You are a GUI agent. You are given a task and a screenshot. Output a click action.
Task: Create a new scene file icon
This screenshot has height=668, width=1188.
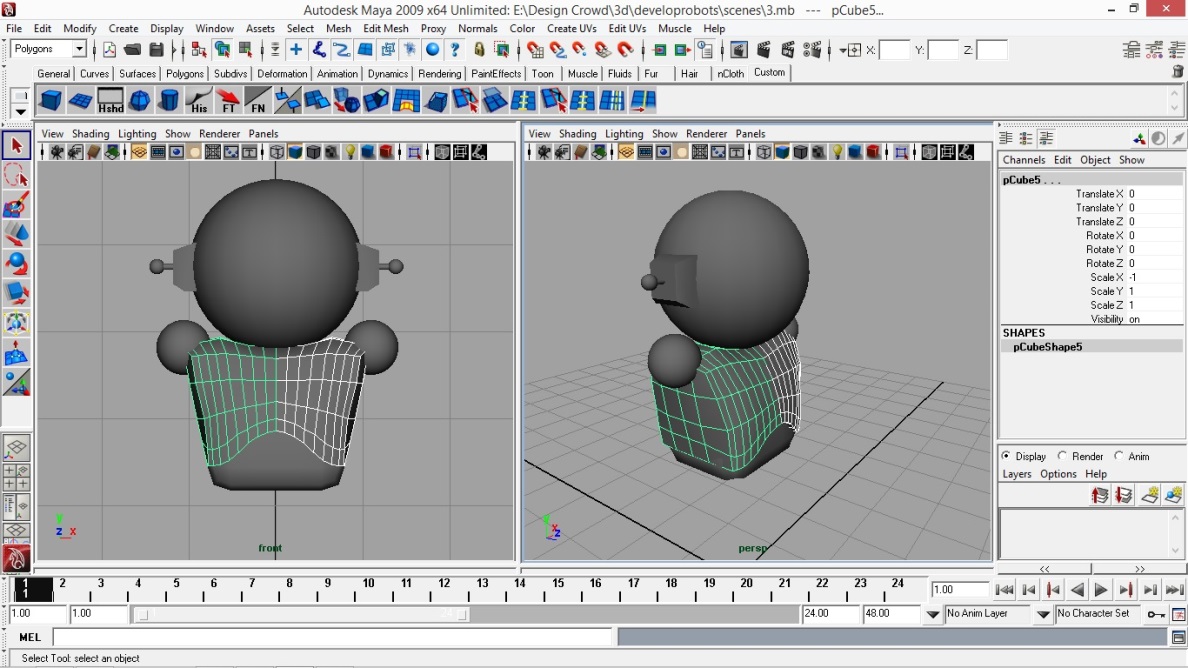[109, 50]
